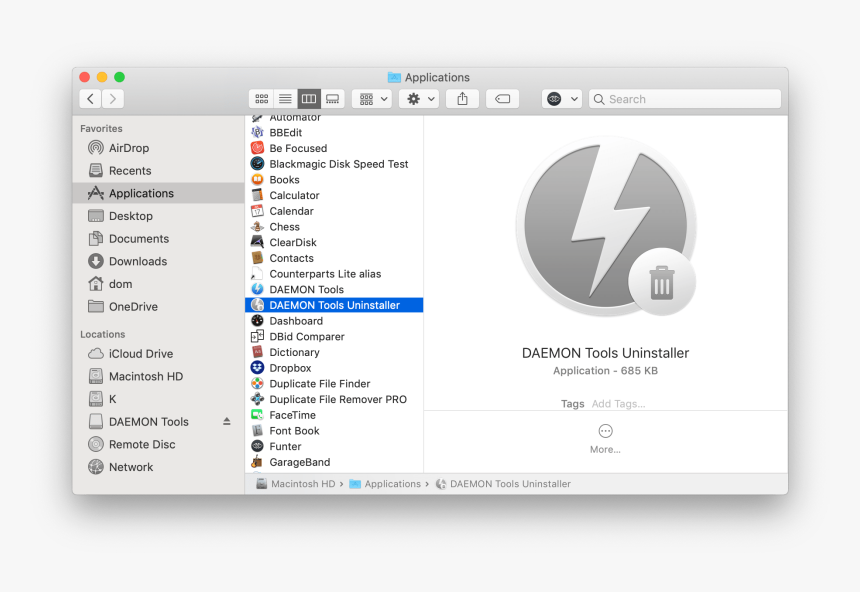
Task: Select Duplicate File Remover PRO
Action: click(334, 399)
